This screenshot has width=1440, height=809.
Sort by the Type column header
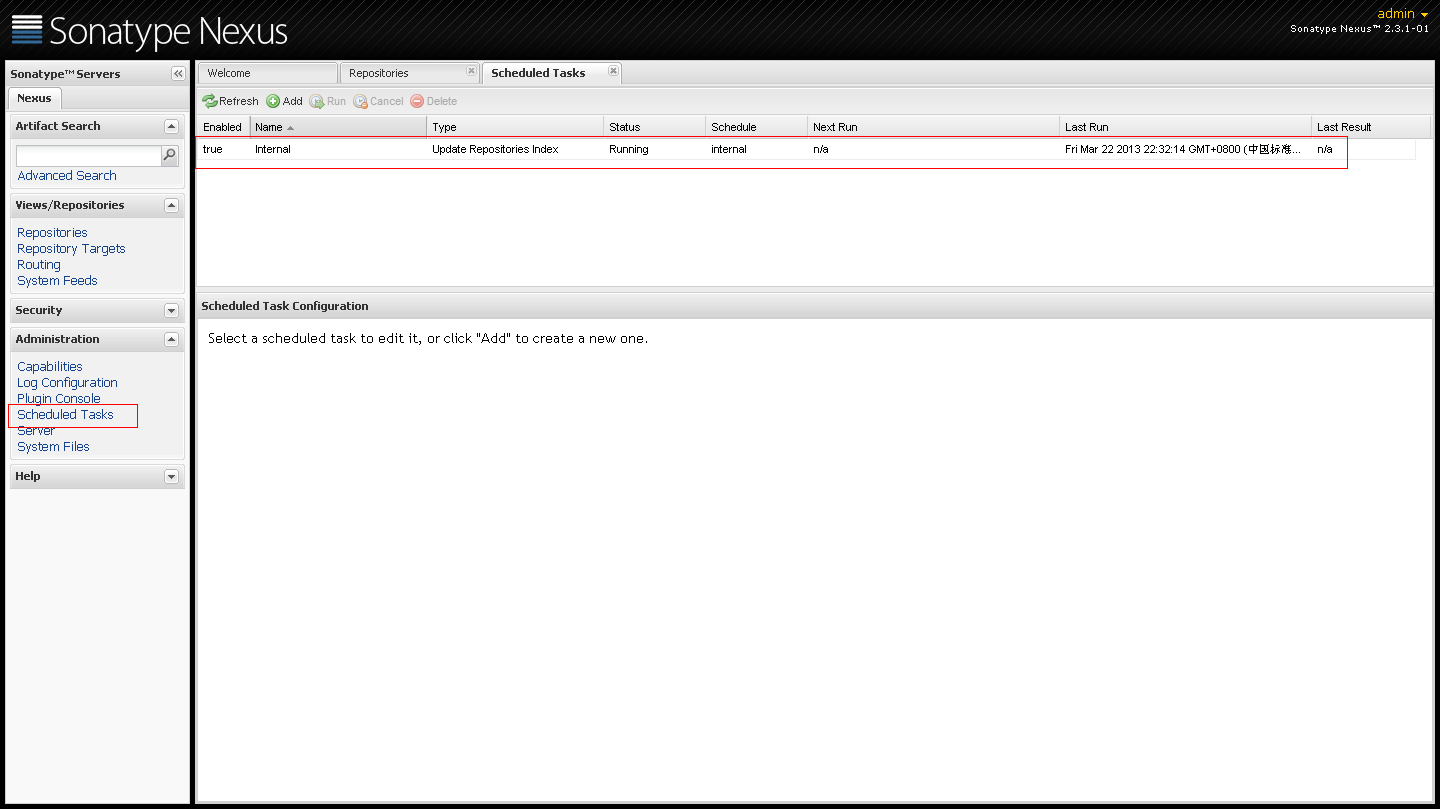(x=515, y=127)
